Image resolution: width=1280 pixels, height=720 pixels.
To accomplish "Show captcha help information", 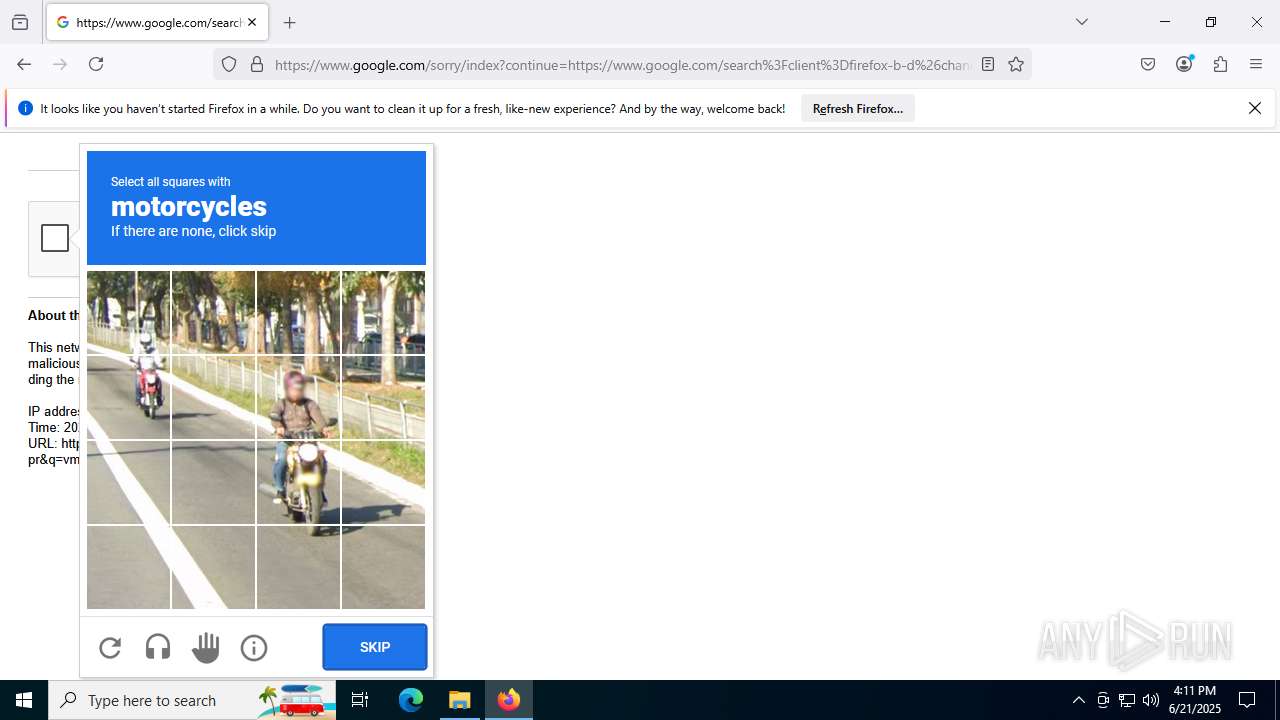I will point(254,648).
